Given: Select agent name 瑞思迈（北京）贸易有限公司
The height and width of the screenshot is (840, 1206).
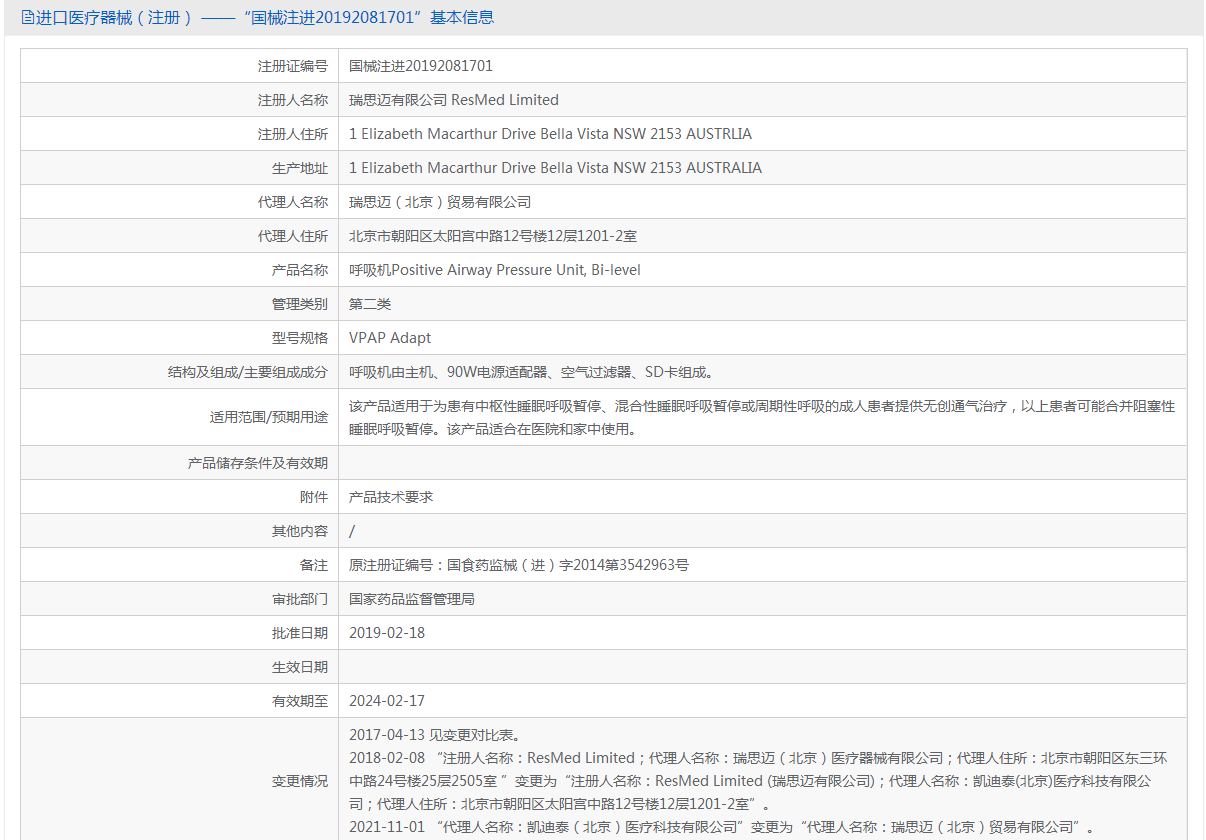Looking at the screenshot, I should point(440,202).
